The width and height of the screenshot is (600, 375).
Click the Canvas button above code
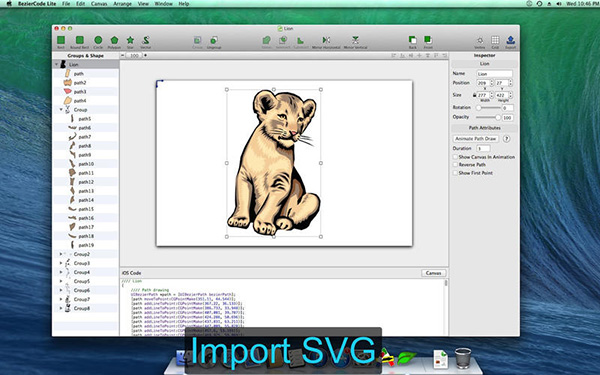(434, 273)
